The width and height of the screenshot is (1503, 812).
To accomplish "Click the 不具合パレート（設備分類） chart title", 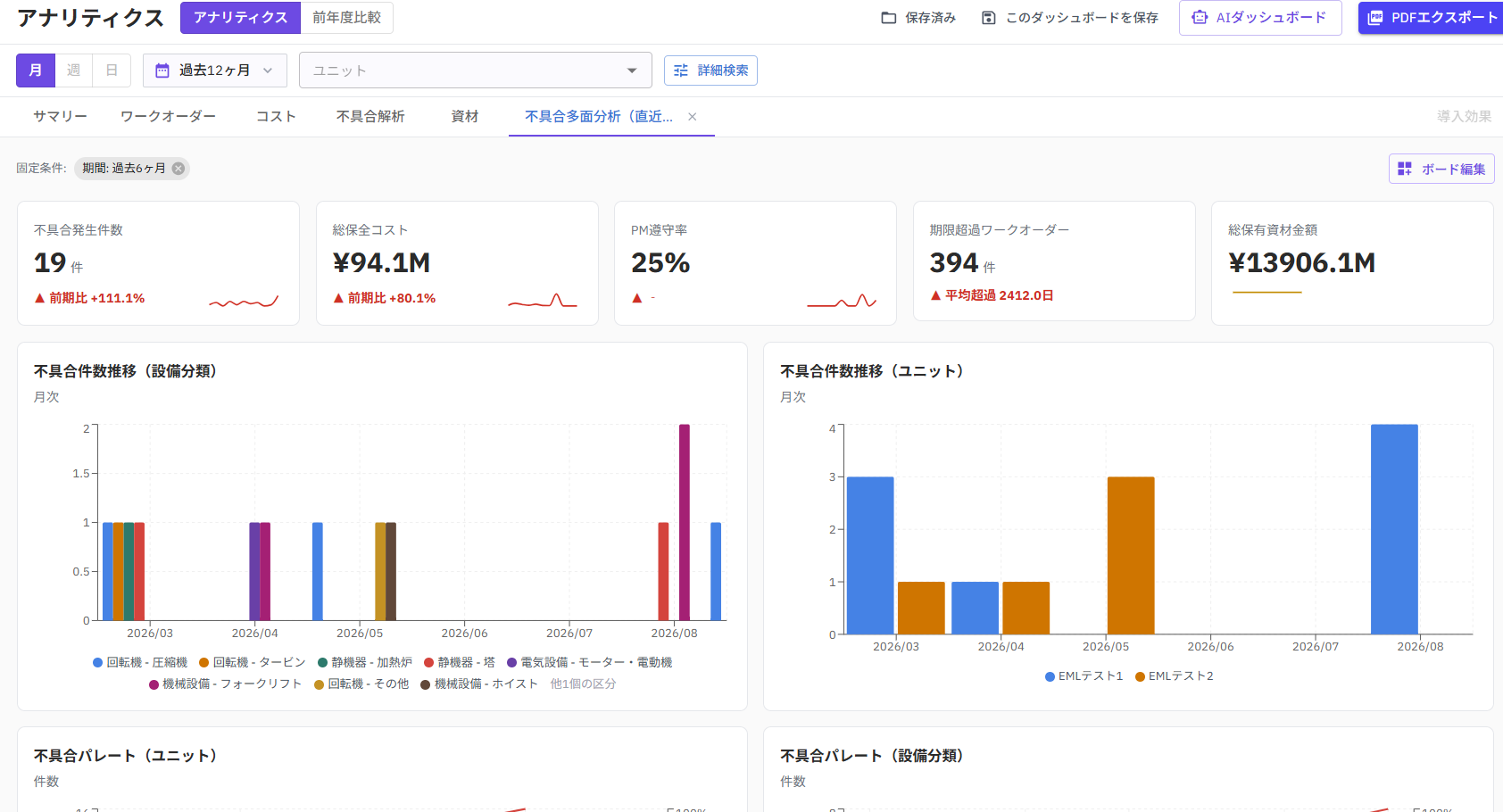I will (x=872, y=756).
